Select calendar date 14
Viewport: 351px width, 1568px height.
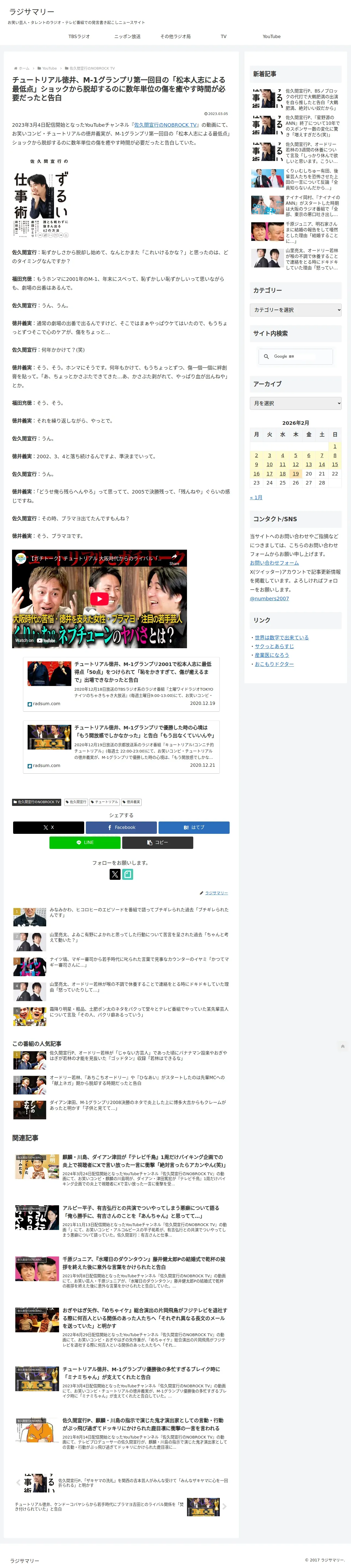[x=322, y=465]
